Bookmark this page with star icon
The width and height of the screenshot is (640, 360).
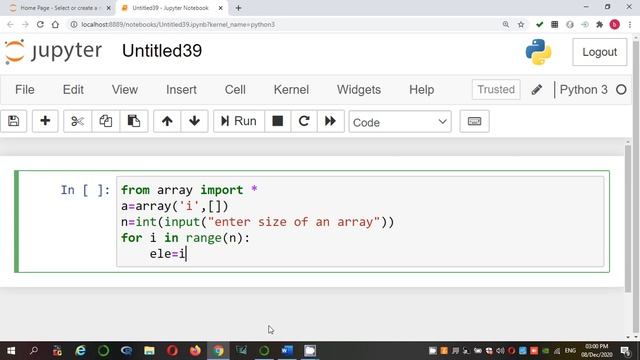point(521,24)
